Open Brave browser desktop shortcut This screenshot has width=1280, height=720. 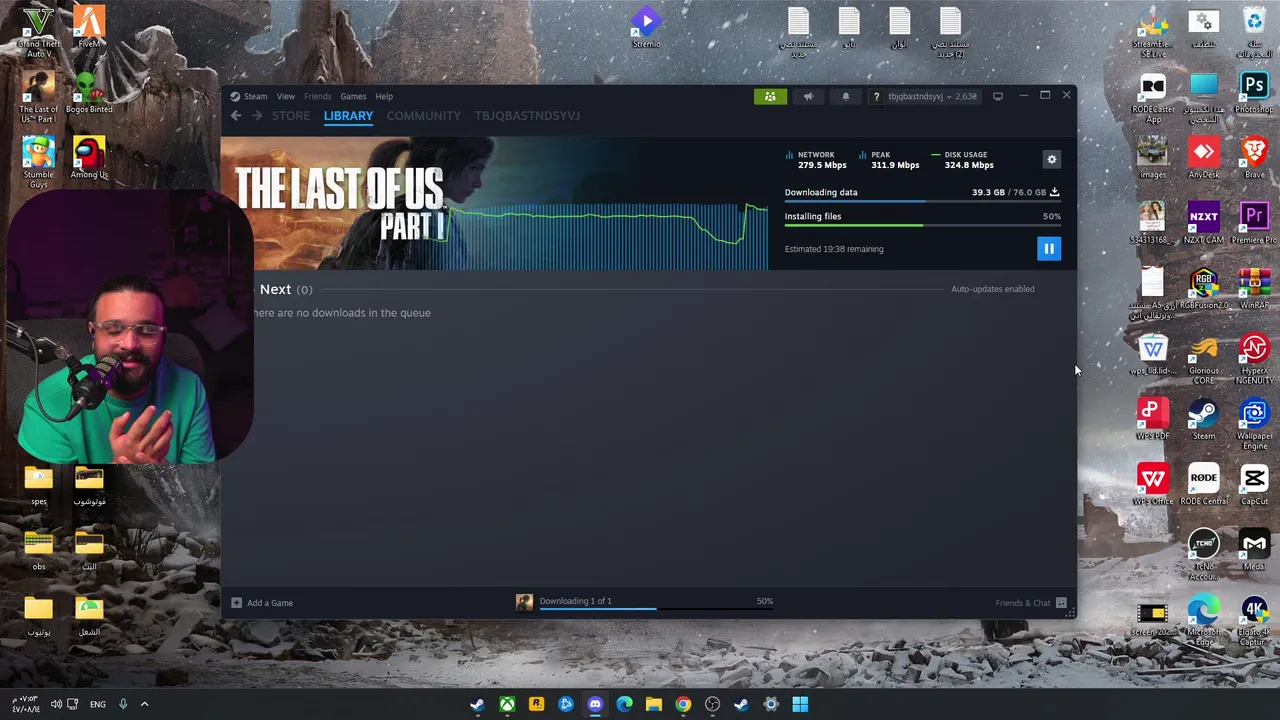click(1254, 158)
